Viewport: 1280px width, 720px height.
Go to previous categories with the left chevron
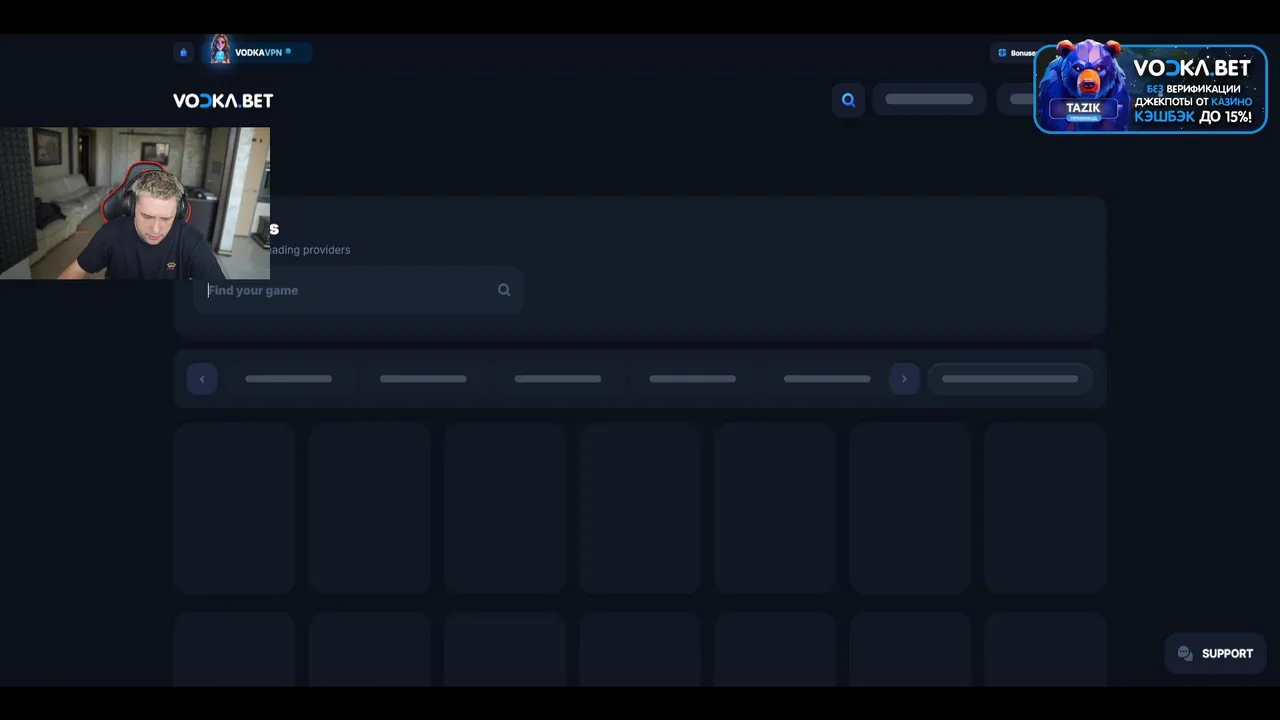(x=202, y=379)
